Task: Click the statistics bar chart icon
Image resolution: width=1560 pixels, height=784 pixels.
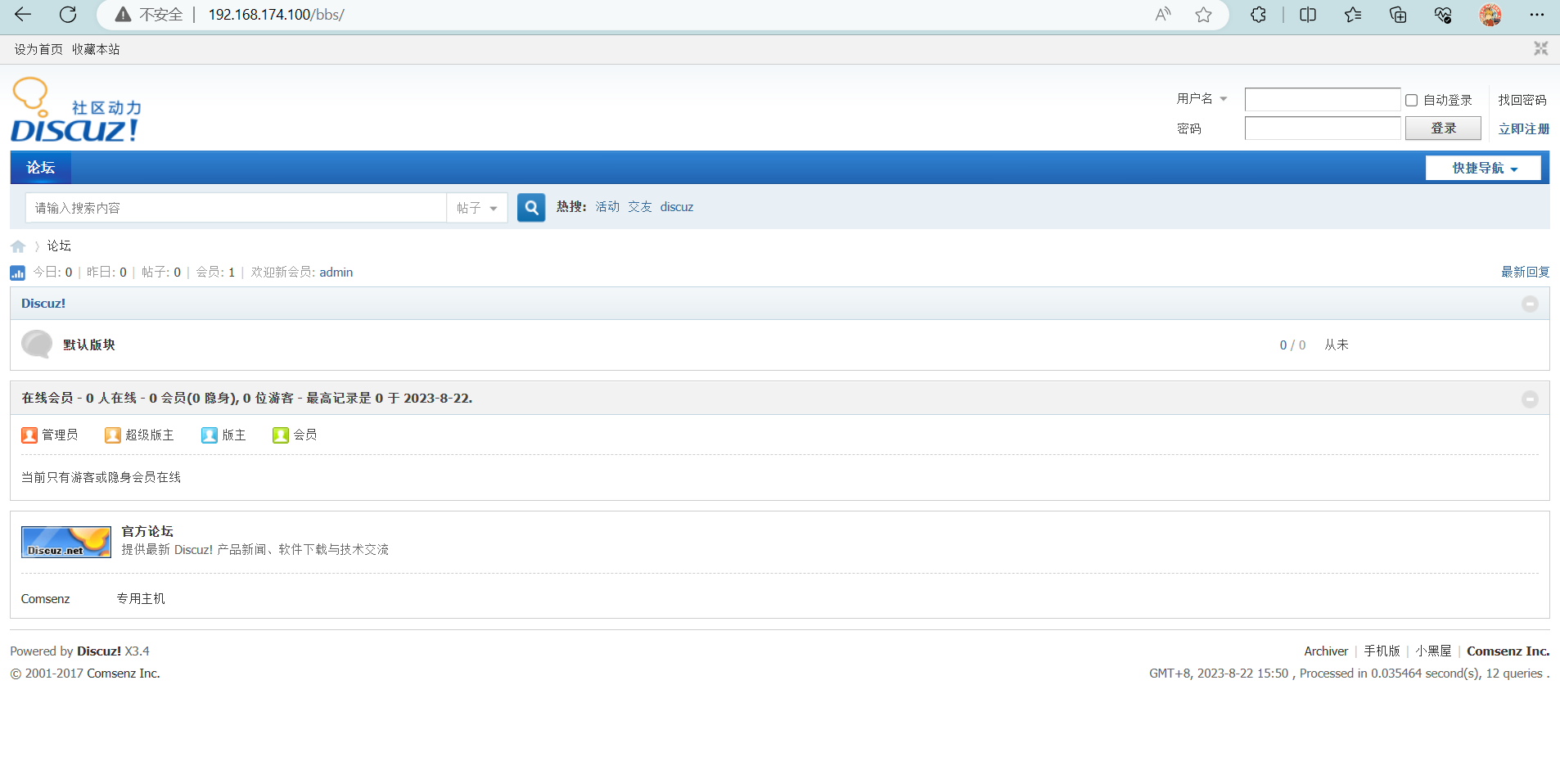Action: 17,273
